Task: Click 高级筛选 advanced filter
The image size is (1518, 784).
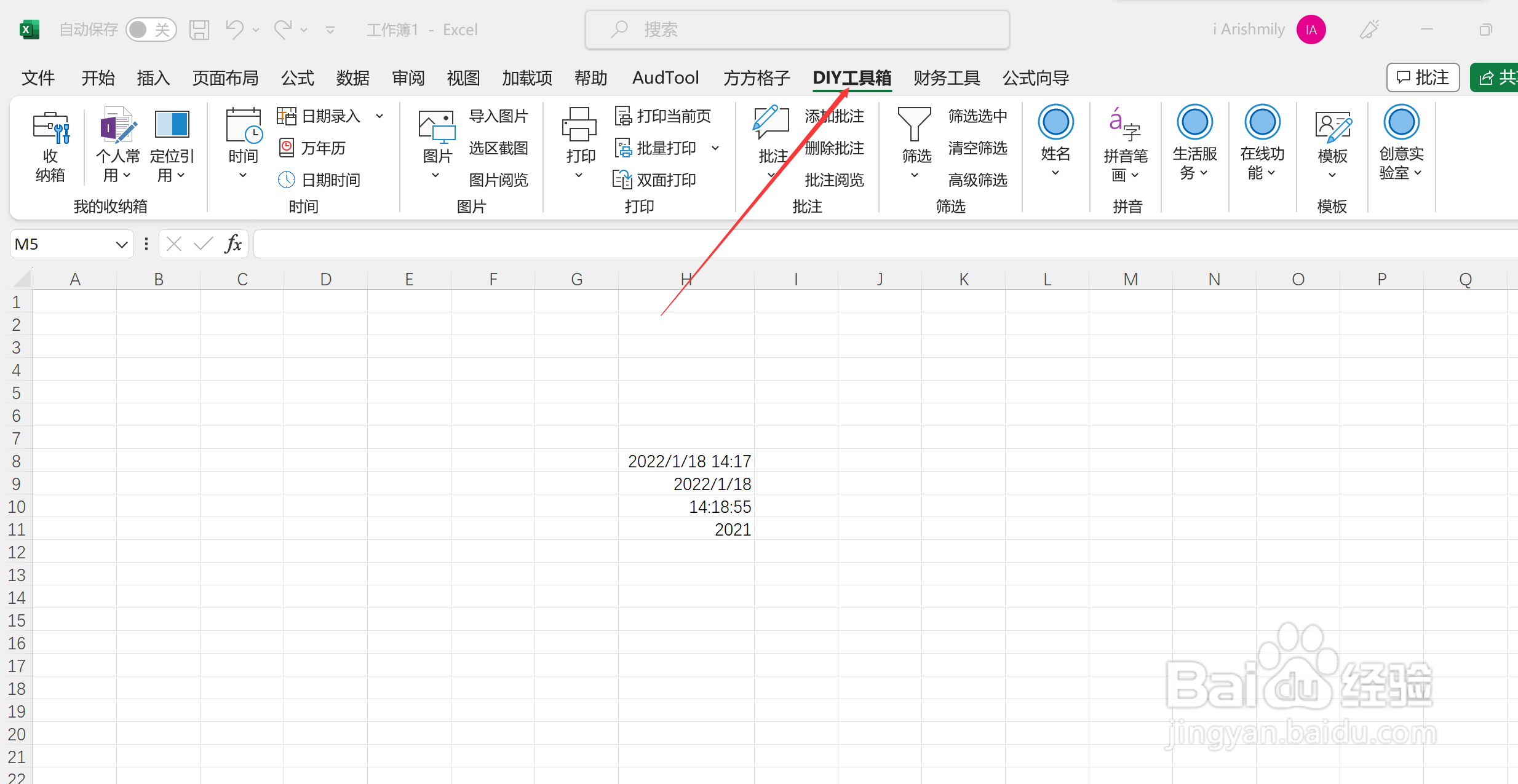Action: tap(977, 180)
